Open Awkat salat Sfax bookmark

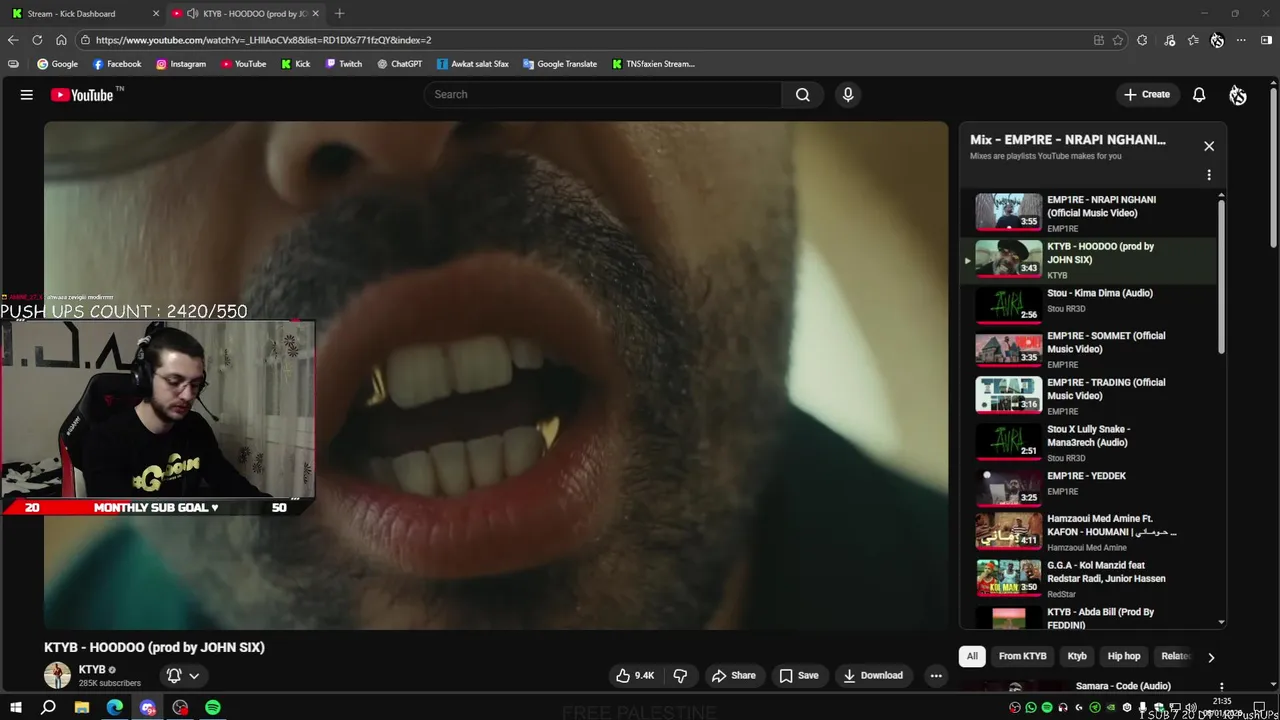[473, 64]
